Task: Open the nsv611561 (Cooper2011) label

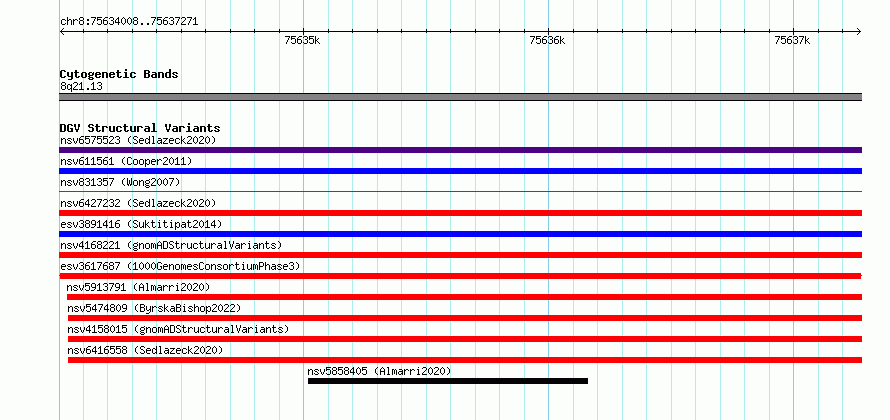Action: pos(126,161)
